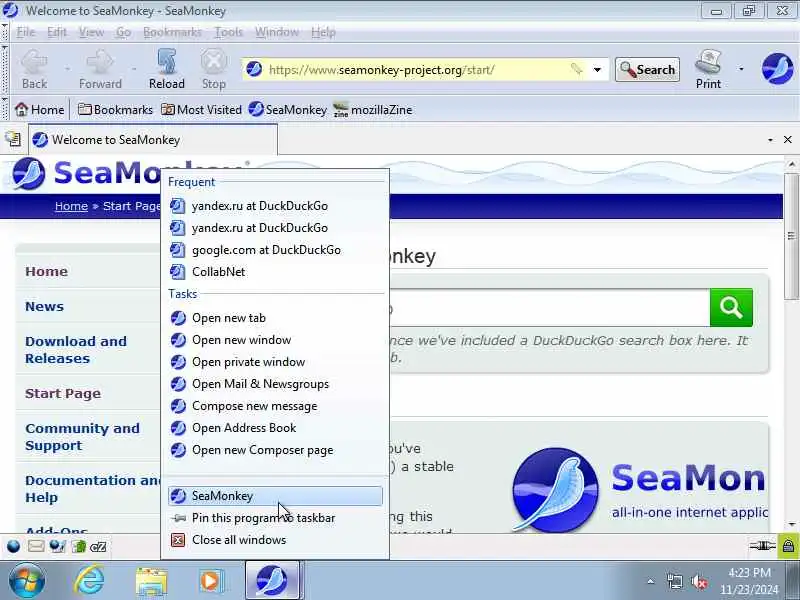Viewport: 800px width, 600px height.
Task: Open the Bookmarks menu
Action: (x=172, y=32)
